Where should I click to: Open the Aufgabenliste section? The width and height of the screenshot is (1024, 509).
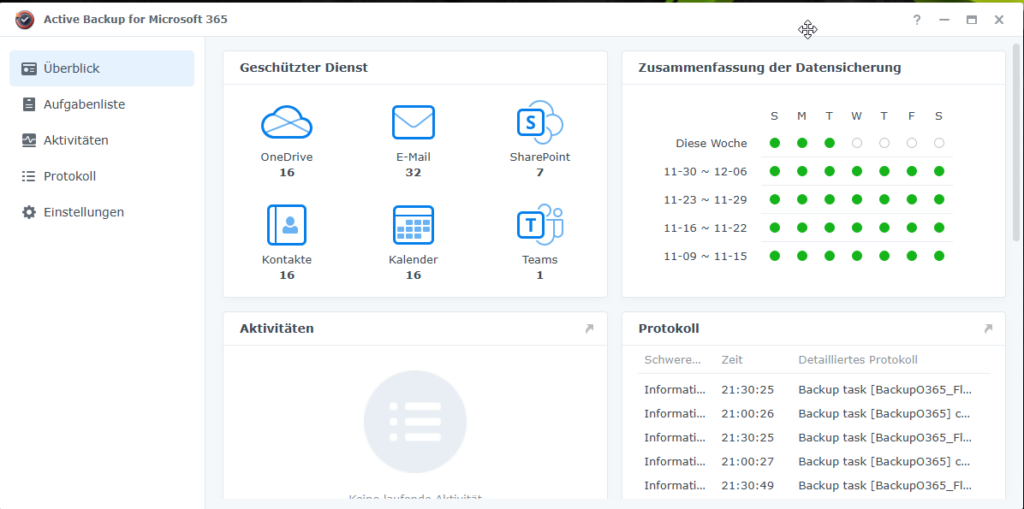[x=84, y=104]
